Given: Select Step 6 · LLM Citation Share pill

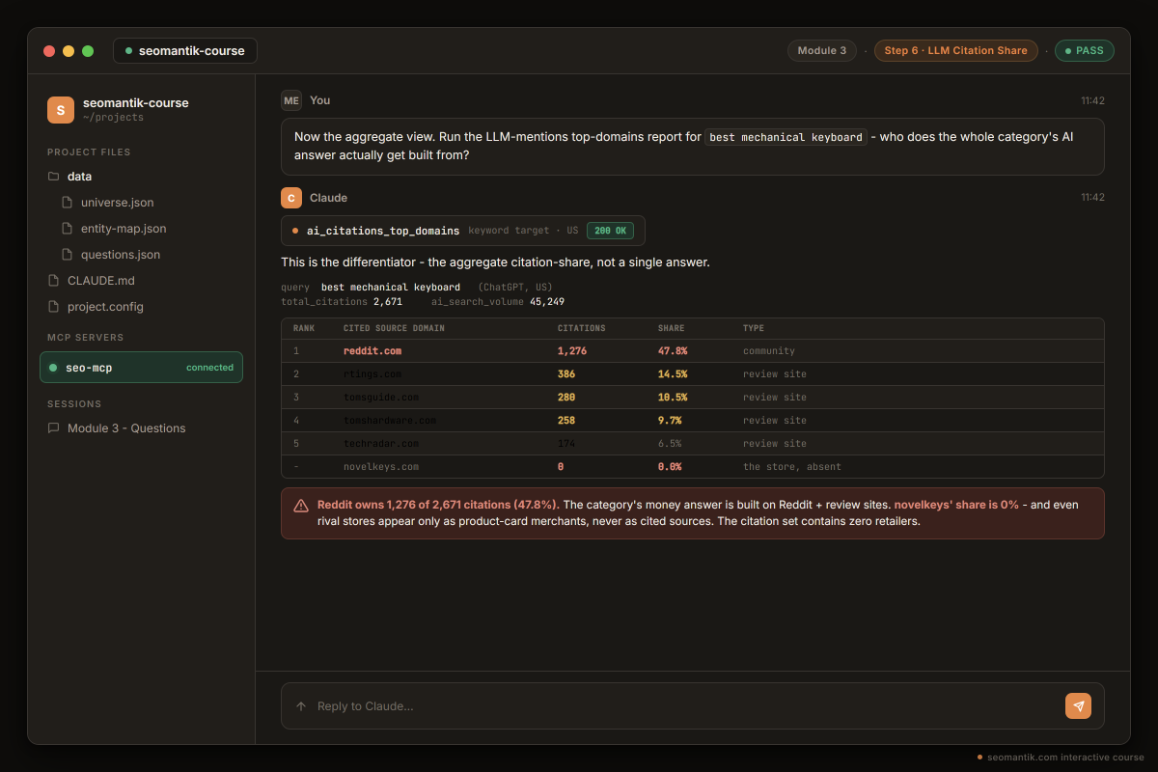Looking at the screenshot, I should pos(956,50).
